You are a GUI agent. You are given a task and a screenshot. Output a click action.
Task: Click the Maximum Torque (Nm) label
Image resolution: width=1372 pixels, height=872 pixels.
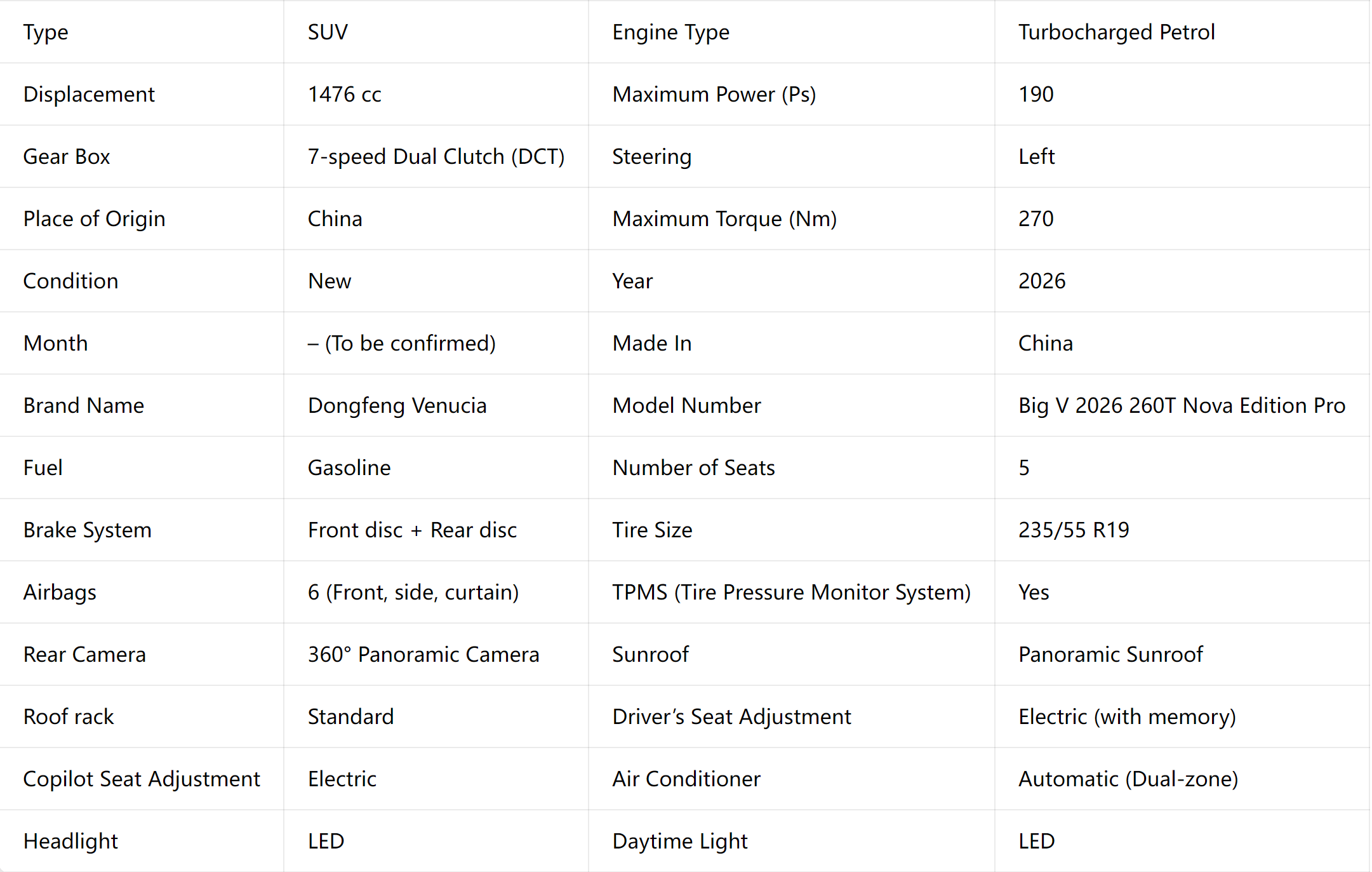pyautogui.click(x=724, y=218)
